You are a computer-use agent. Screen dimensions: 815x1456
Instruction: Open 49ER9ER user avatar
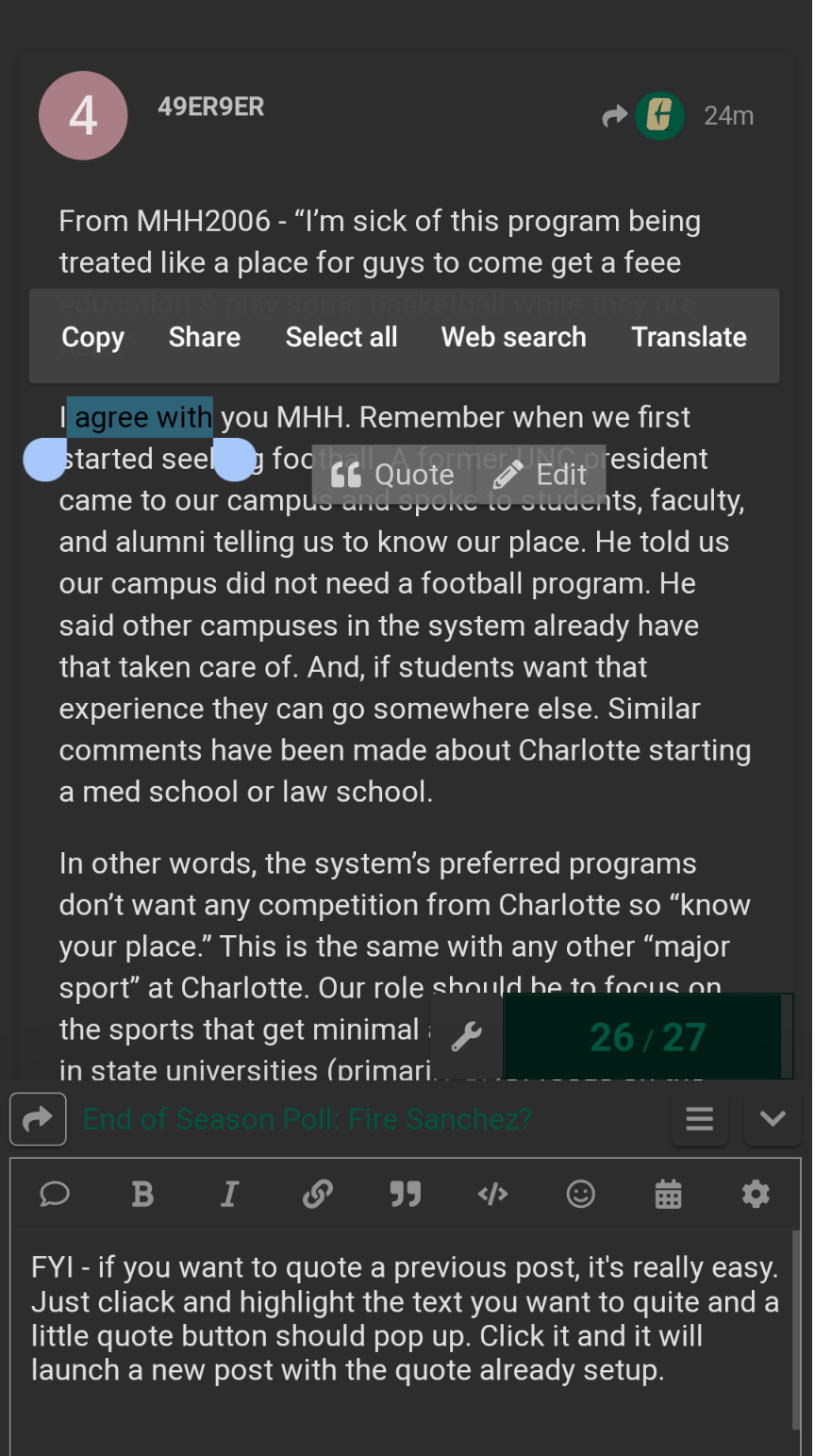pyautogui.click(x=83, y=116)
